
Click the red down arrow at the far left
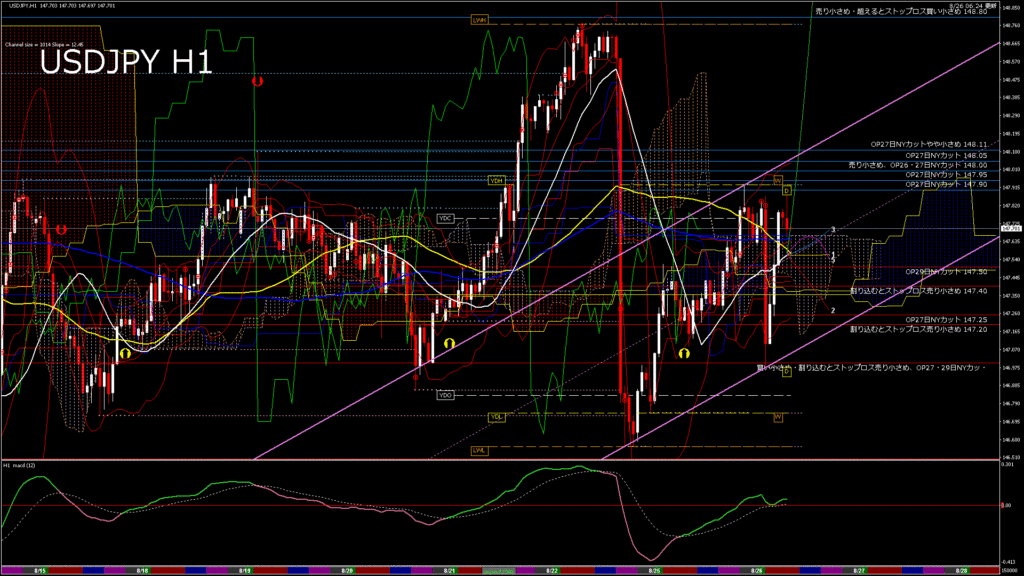[x=62, y=229]
